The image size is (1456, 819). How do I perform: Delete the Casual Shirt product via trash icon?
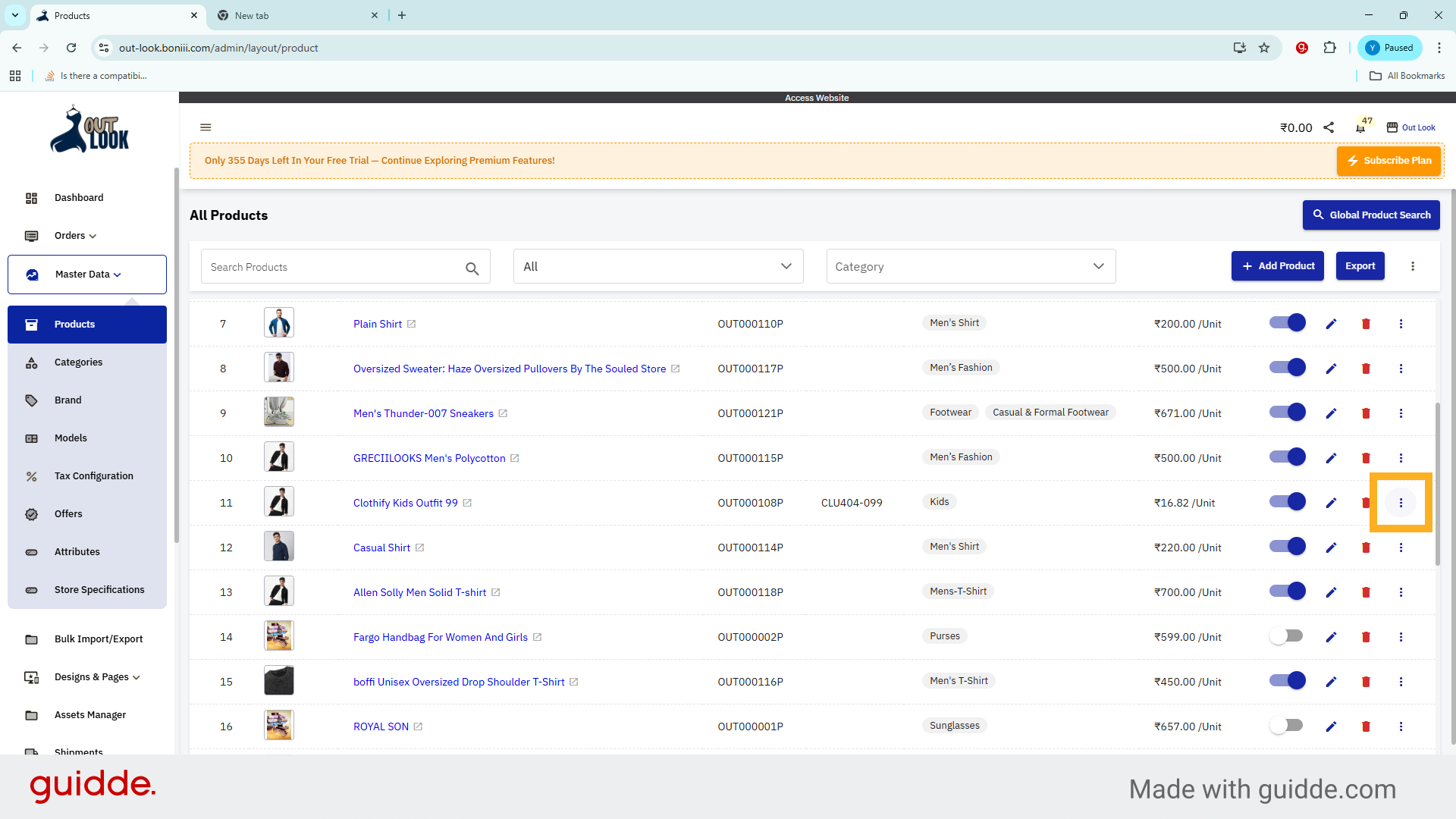(x=1366, y=548)
